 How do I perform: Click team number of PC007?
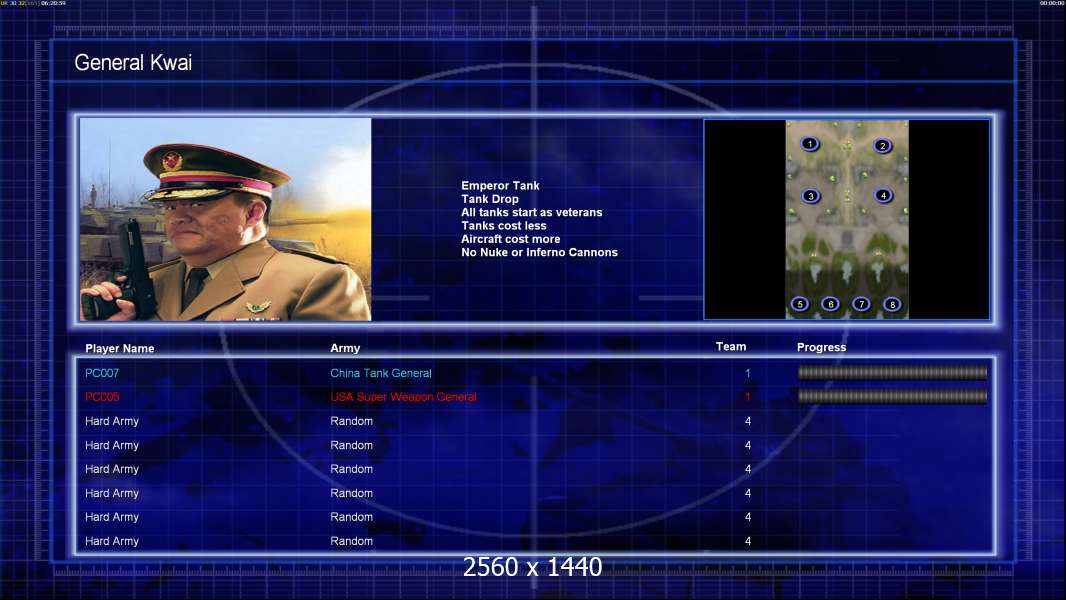pos(748,373)
